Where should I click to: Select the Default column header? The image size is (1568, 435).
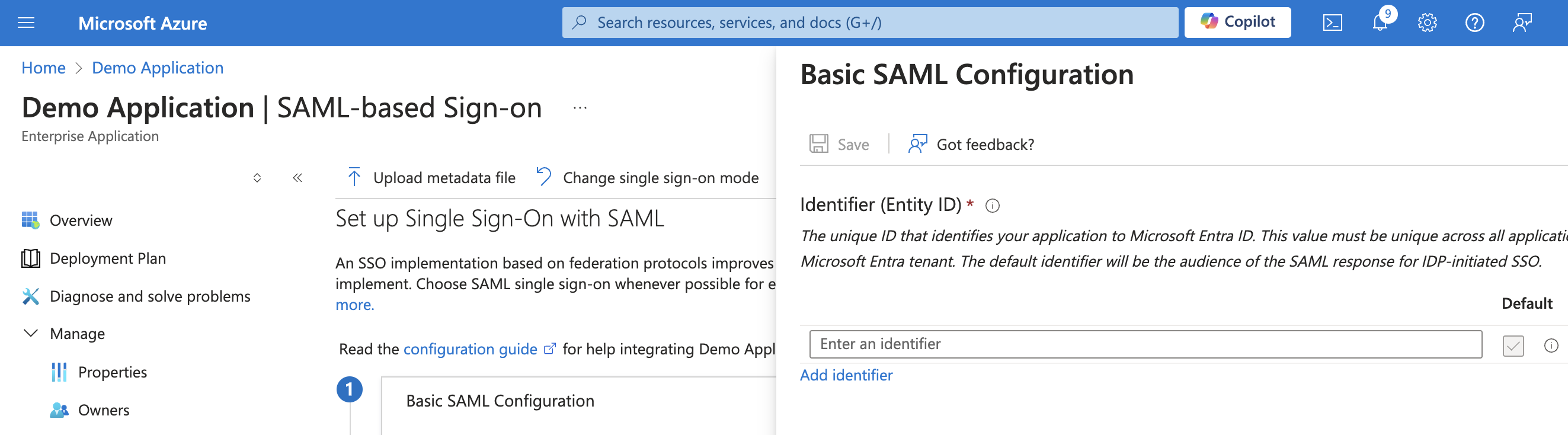tap(1527, 303)
